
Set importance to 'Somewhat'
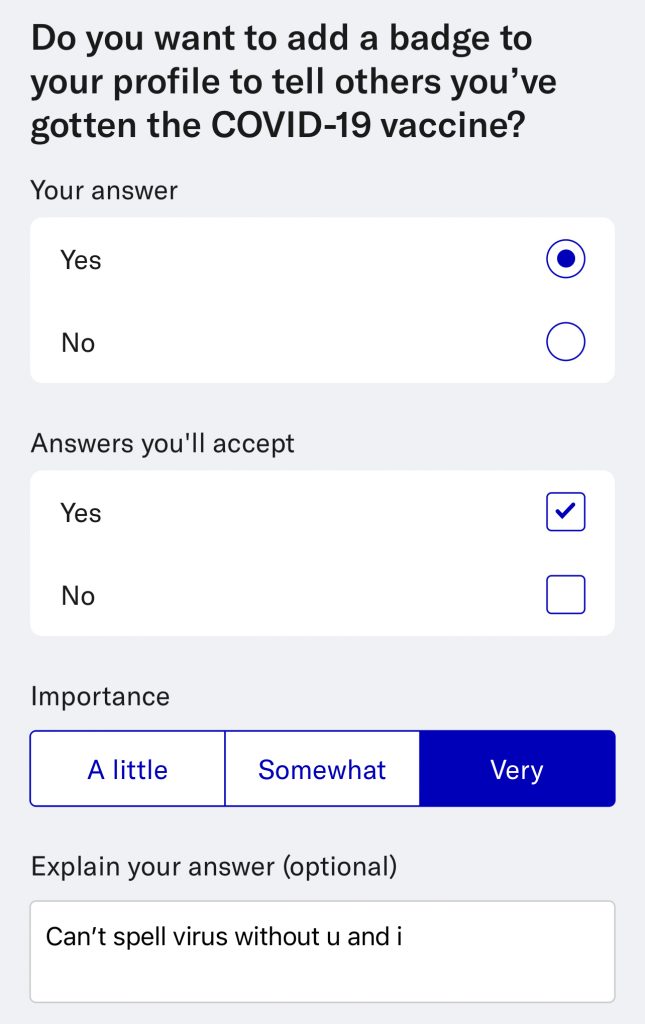(x=322, y=769)
